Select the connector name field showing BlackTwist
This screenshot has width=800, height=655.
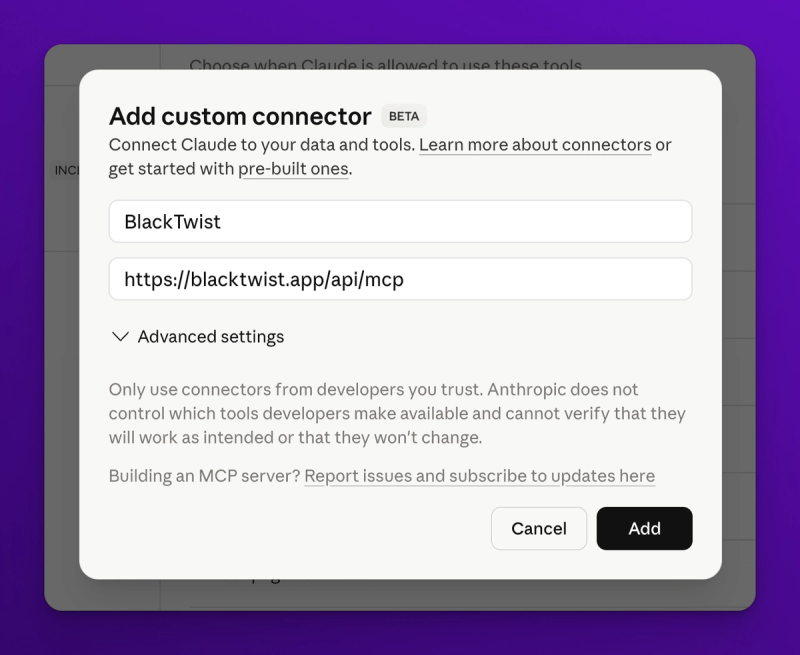tap(400, 221)
